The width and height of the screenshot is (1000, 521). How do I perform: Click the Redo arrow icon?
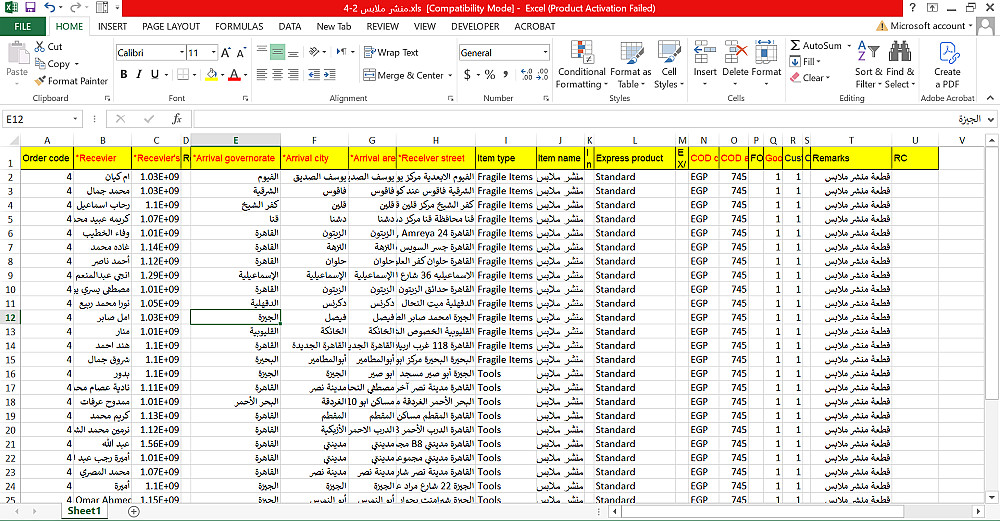point(75,8)
